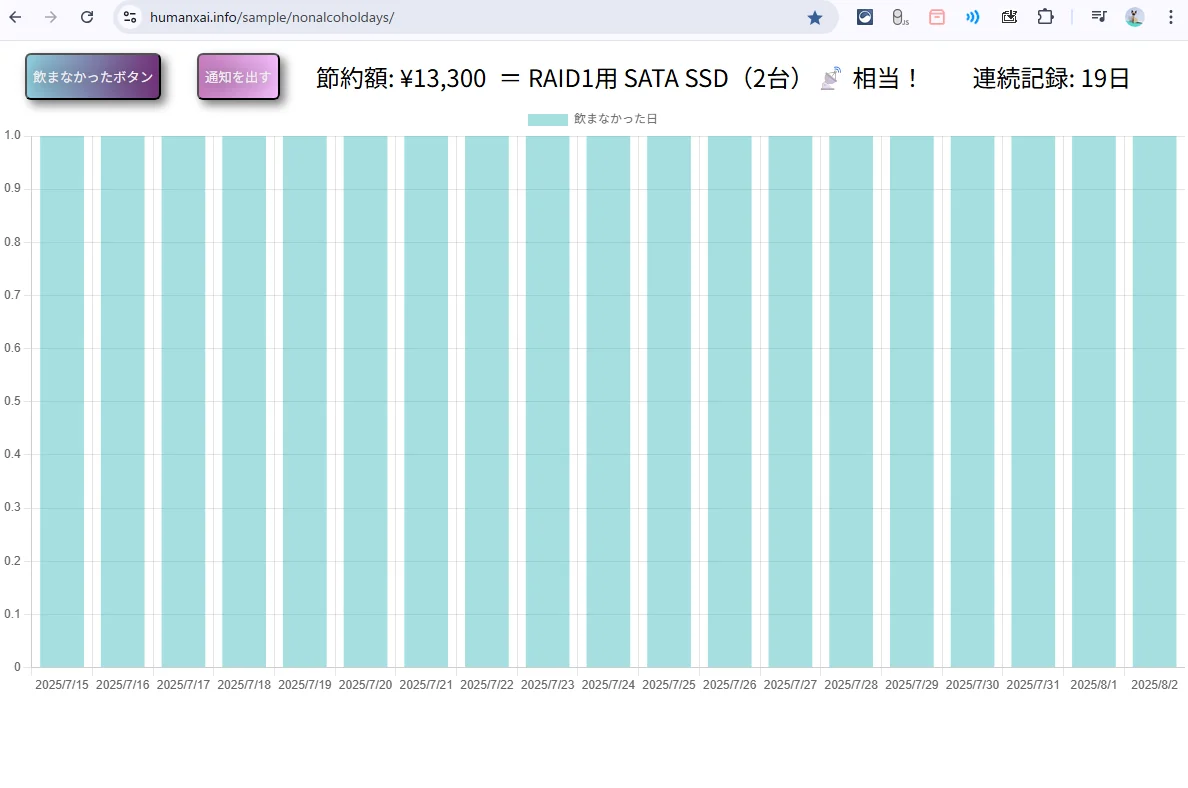1188x788 pixels.
Task: Open the site information icon in address bar
Action: (130, 17)
